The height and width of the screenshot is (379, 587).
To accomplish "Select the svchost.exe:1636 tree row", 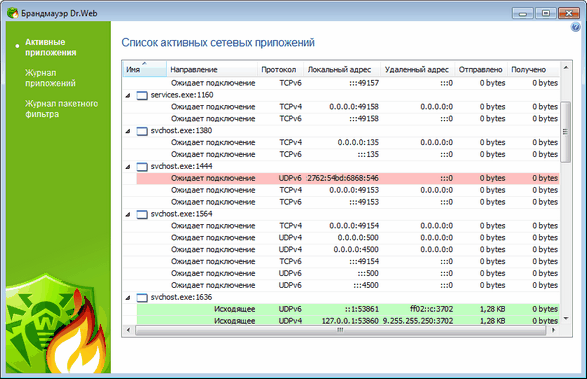I will pyautogui.click(x=341, y=297).
